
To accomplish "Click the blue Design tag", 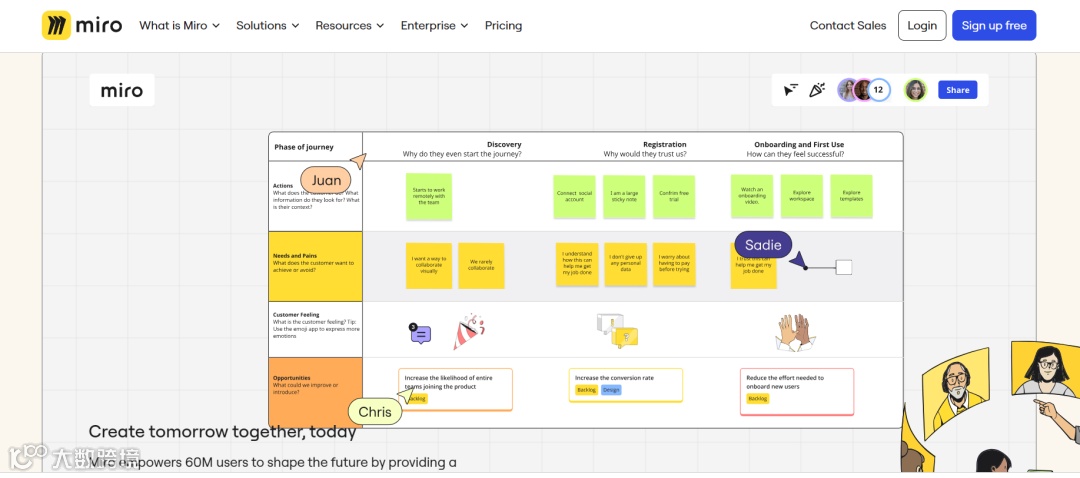I will point(611,390).
